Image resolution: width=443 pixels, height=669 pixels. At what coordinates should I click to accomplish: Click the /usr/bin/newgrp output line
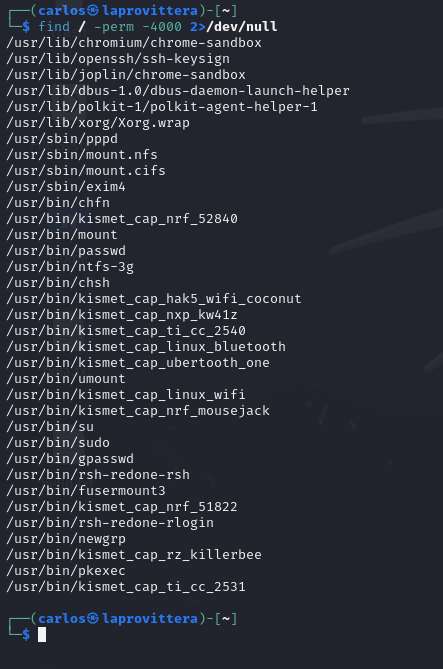coord(66,538)
